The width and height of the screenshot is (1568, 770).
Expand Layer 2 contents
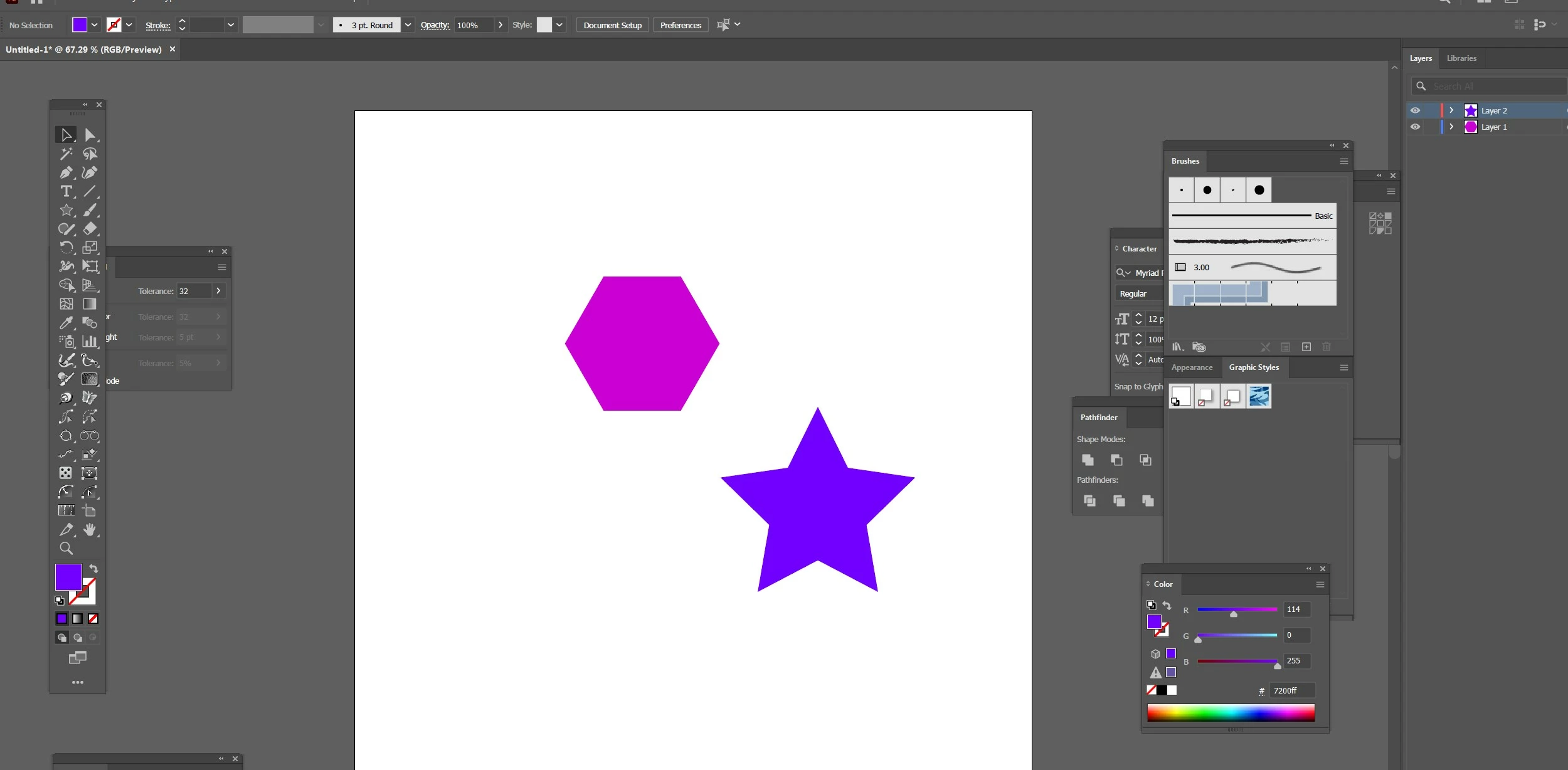click(x=1451, y=110)
